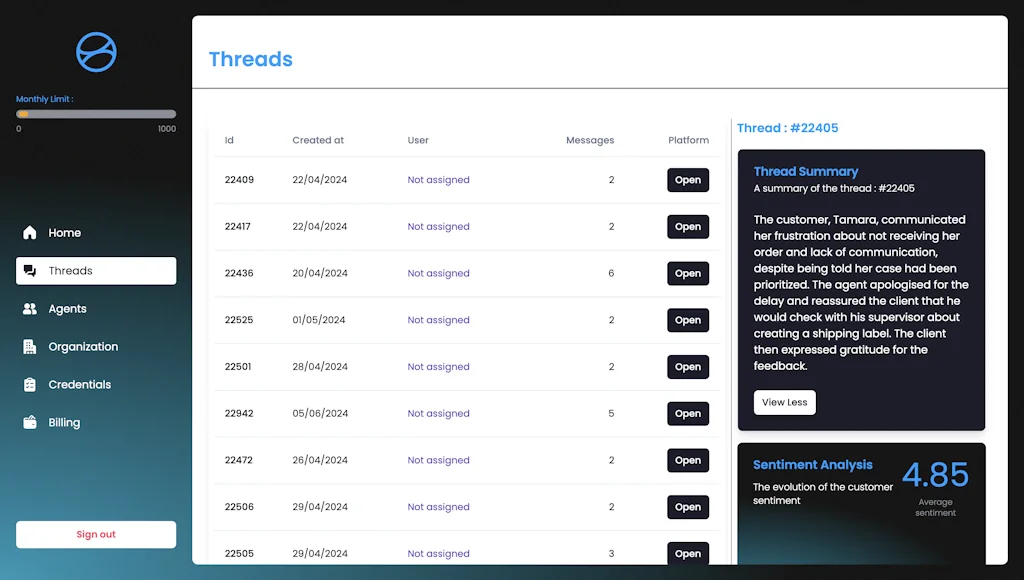
Task: Click the badge icon beside Credentials
Action: pyautogui.click(x=31, y=384)
